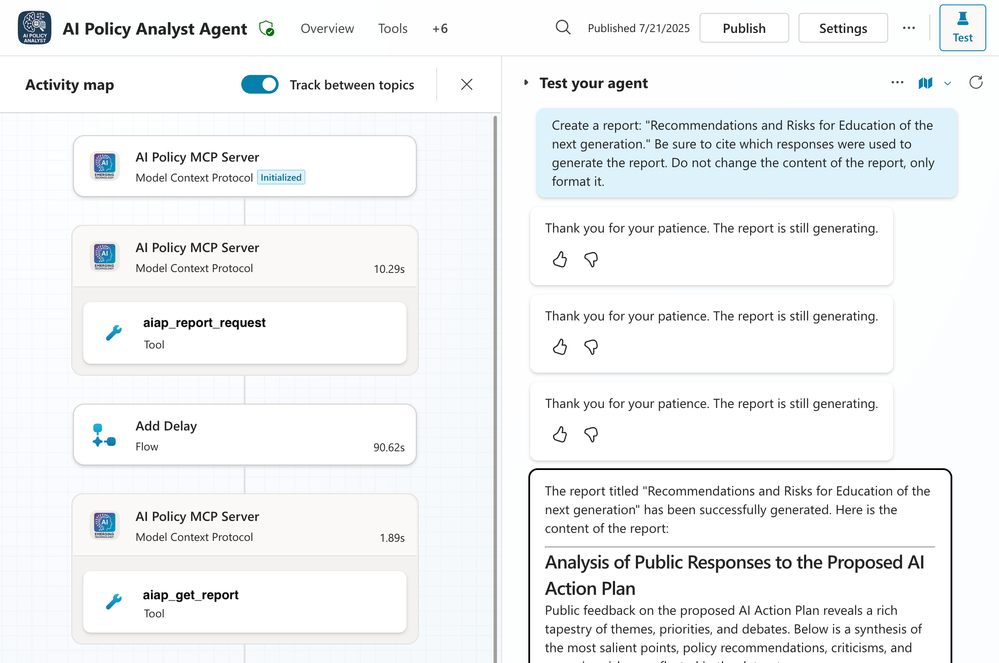The height and width of the screenshot is (663, 999).
Task: Refresh the test conversation
Action: tap(975, 82)
